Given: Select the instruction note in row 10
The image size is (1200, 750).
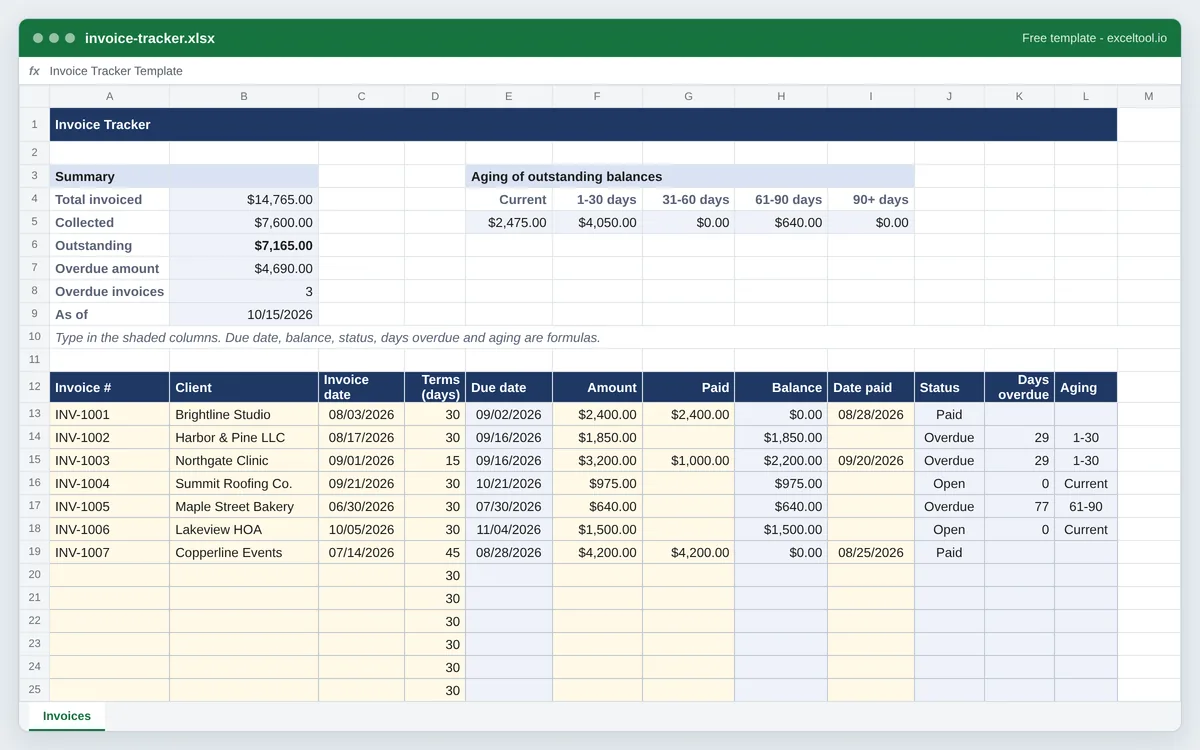Looking at the screenshot, I should click(x=328, y=337).
